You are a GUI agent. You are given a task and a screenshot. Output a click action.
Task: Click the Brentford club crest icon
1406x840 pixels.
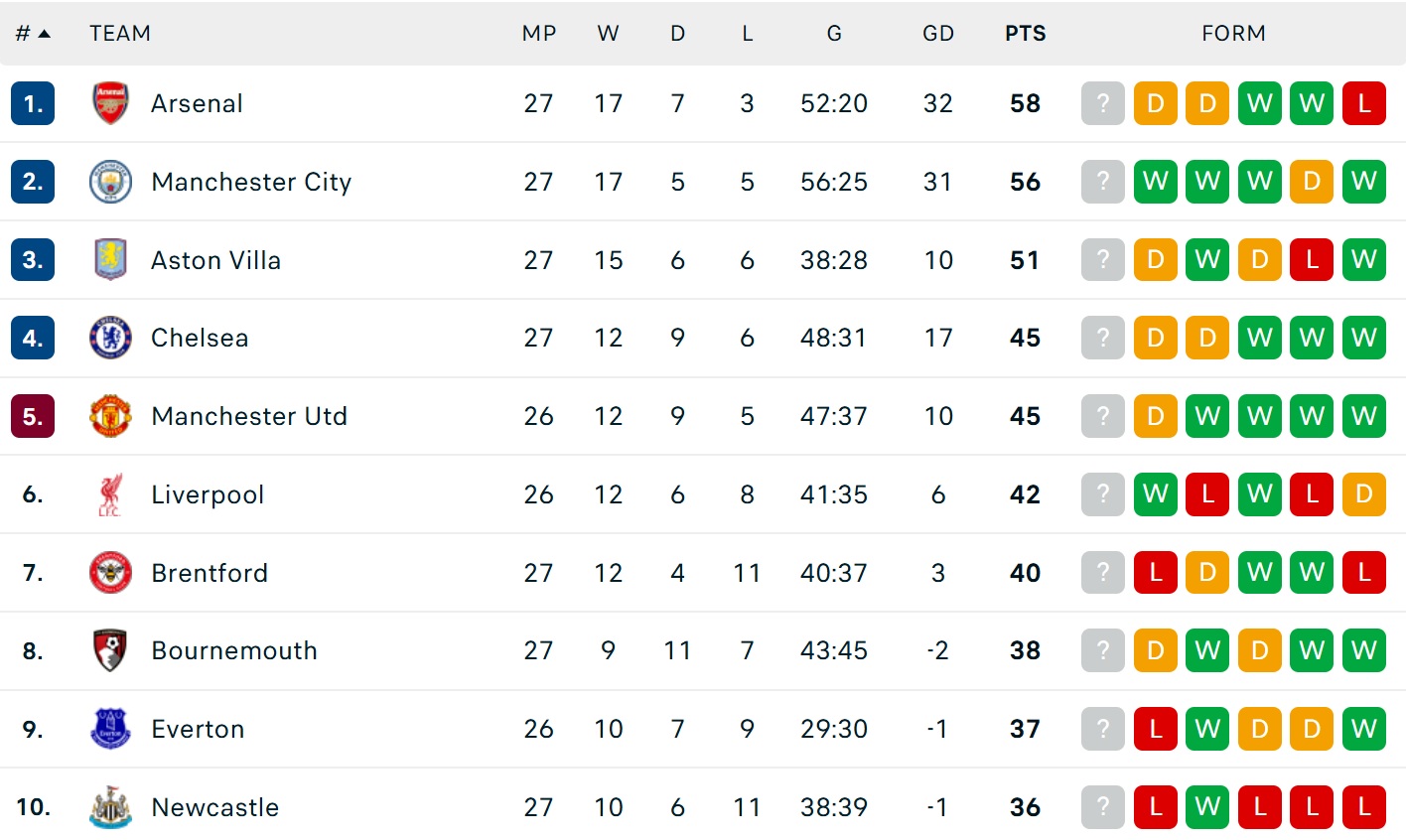tap(110, 573)
